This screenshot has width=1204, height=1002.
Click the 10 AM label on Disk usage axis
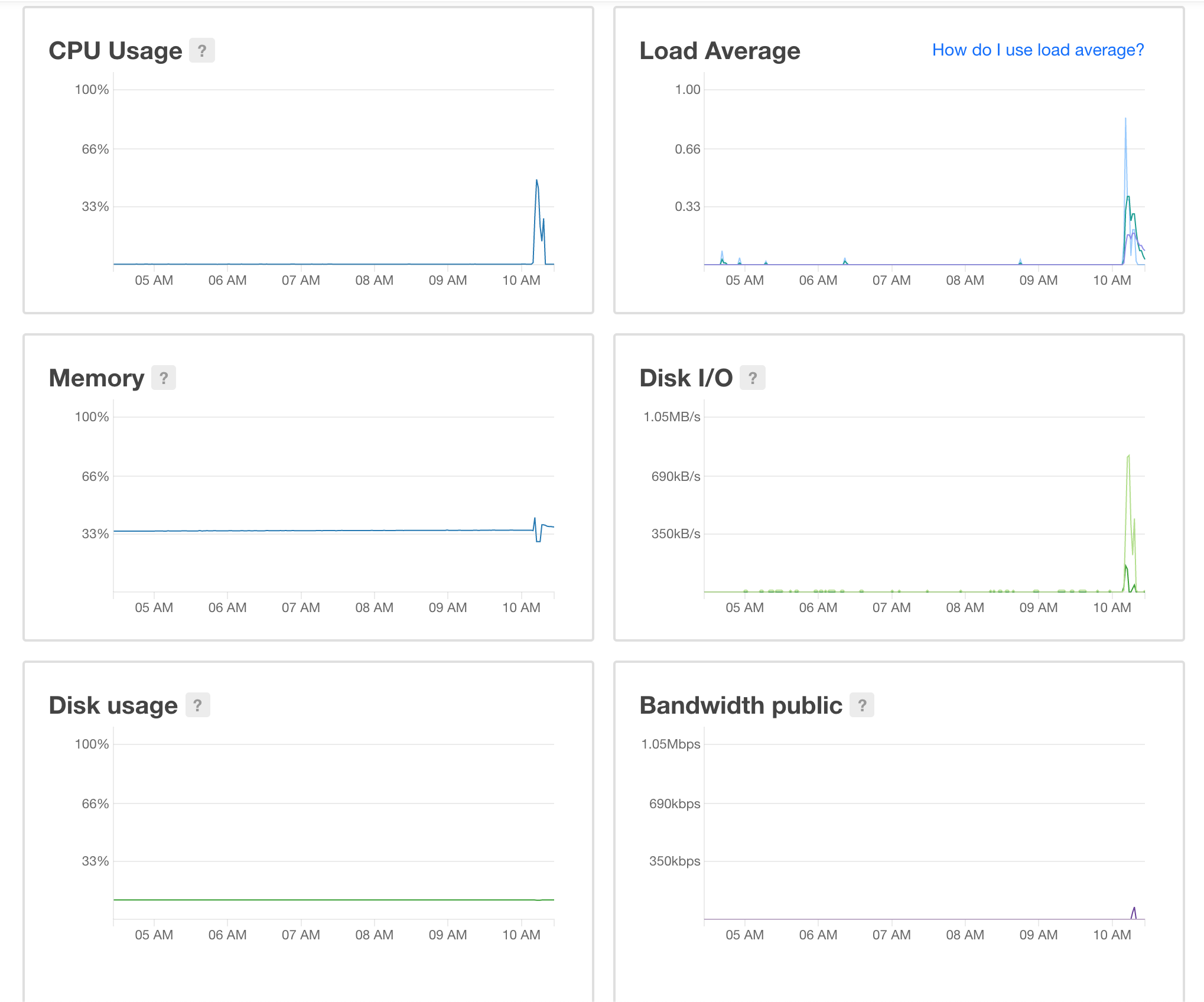(522, 934)
